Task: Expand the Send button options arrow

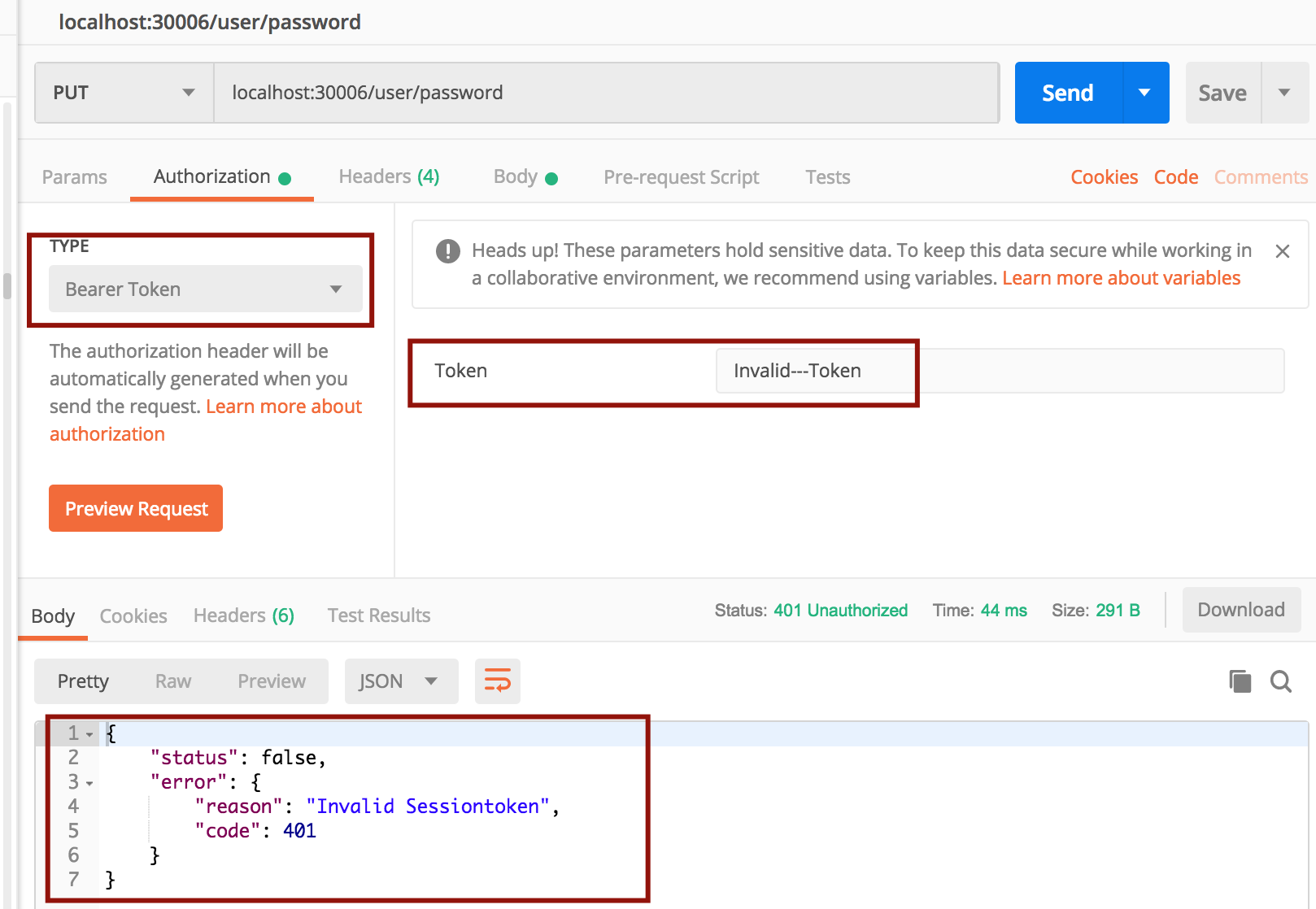Action: [x=1145, y=92]
